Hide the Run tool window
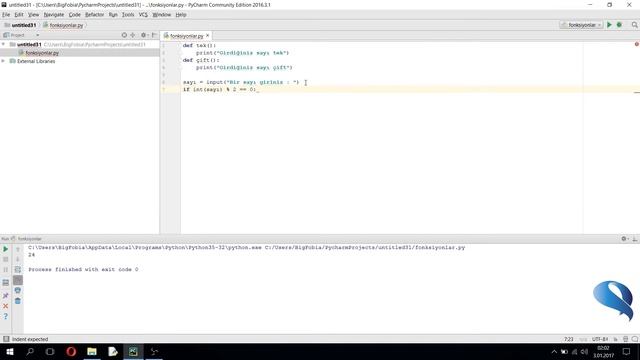This screenshot has width=640, height=360. pos(635,239)
